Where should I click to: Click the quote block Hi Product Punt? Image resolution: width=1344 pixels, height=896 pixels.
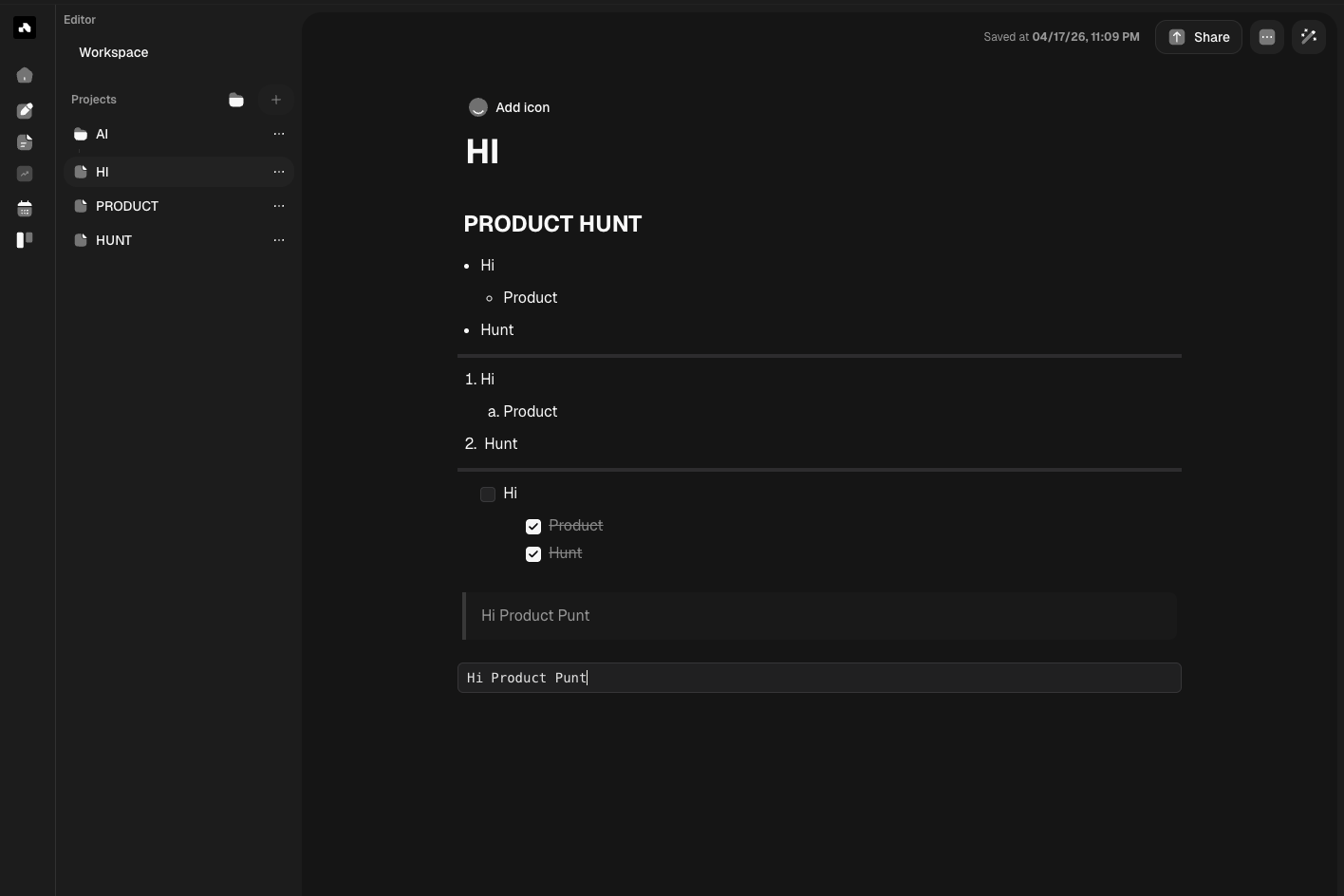[820, 615]
